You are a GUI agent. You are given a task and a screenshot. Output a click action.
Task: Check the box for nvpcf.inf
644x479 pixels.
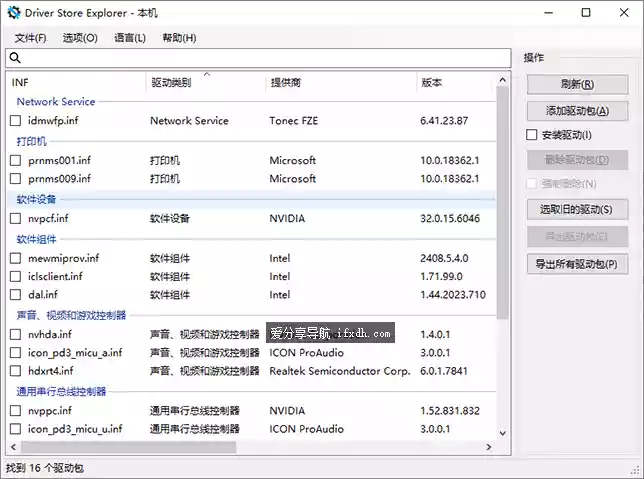pos(15,219)
